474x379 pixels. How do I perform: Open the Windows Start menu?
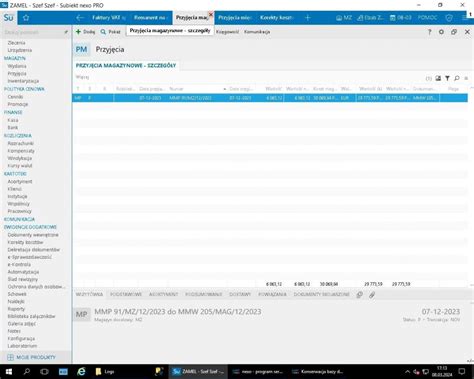tap(9, 371)
